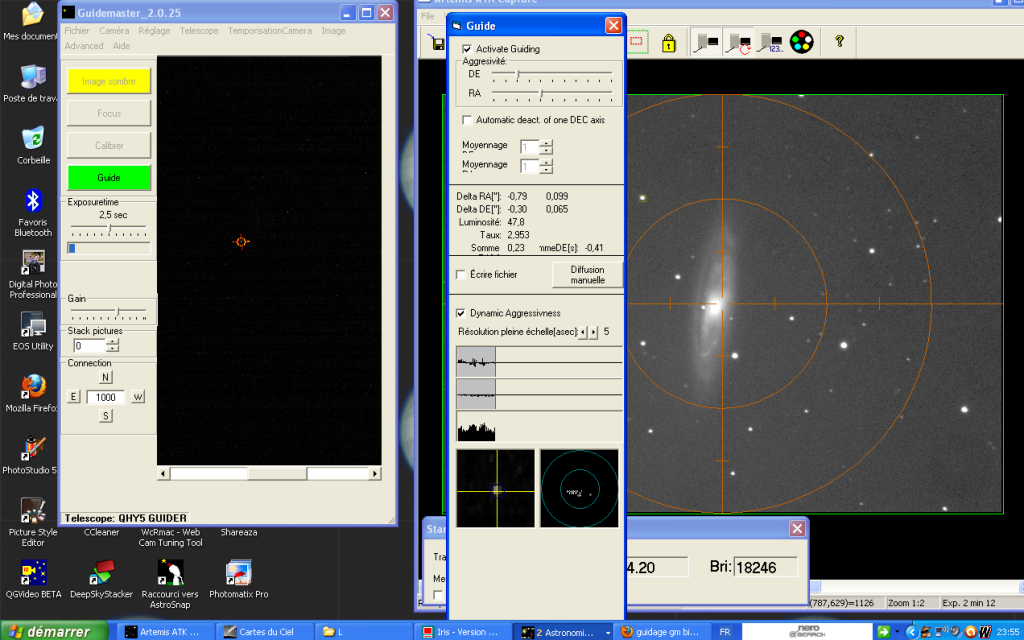
Task: Click the padlock icon in Artemis toolbar
Action: point(669,42)
